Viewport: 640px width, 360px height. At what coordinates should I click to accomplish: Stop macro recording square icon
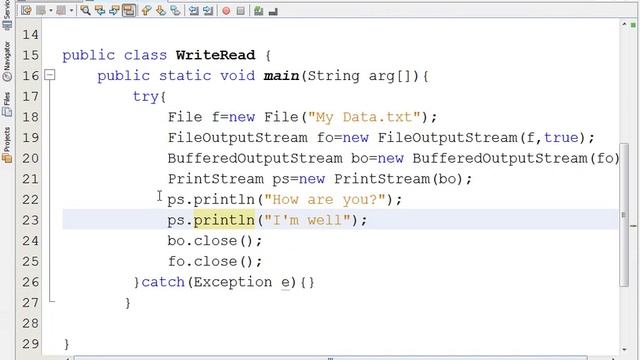point(241,11)
